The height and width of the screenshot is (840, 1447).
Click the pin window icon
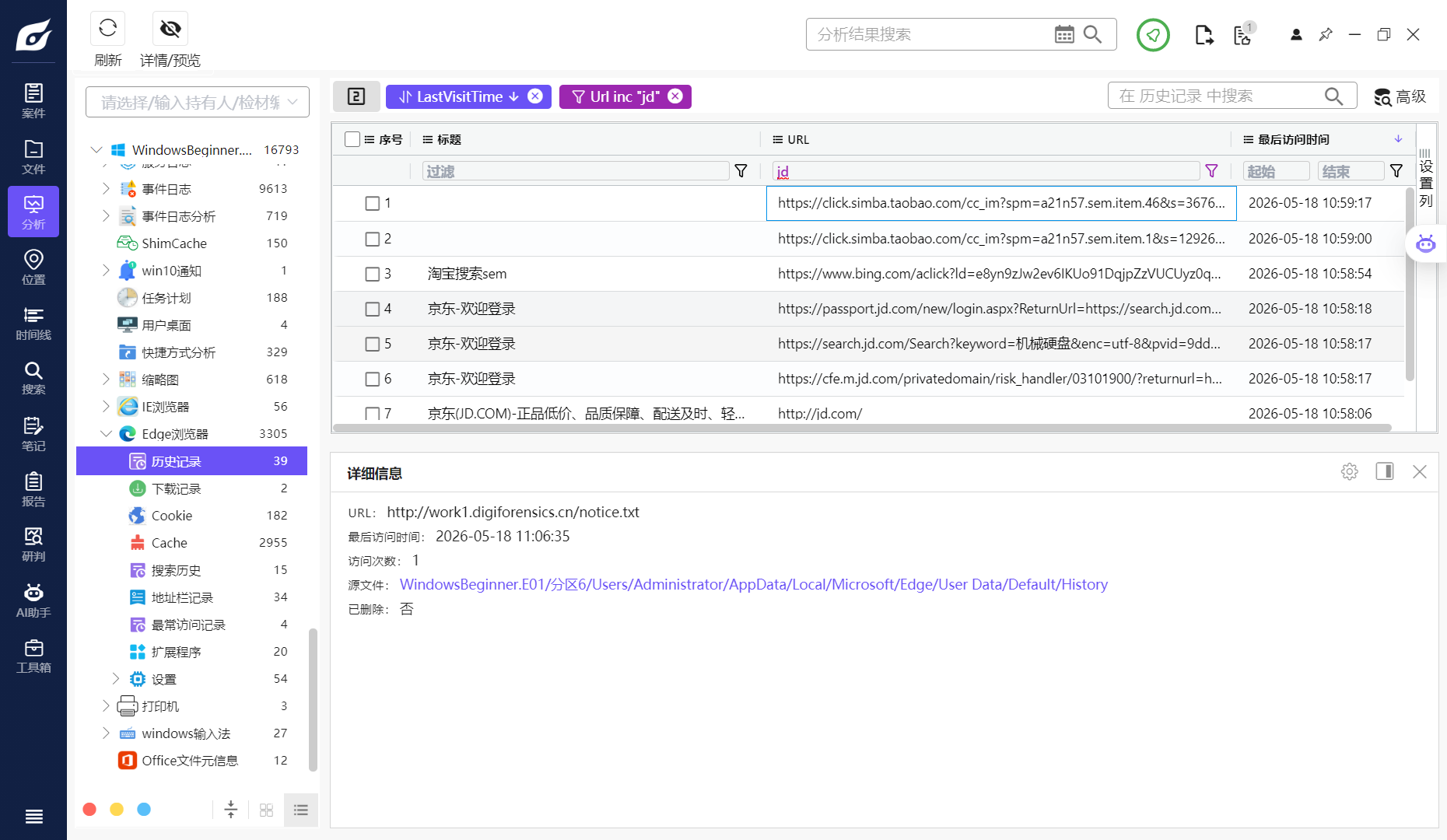(1326, 34)
